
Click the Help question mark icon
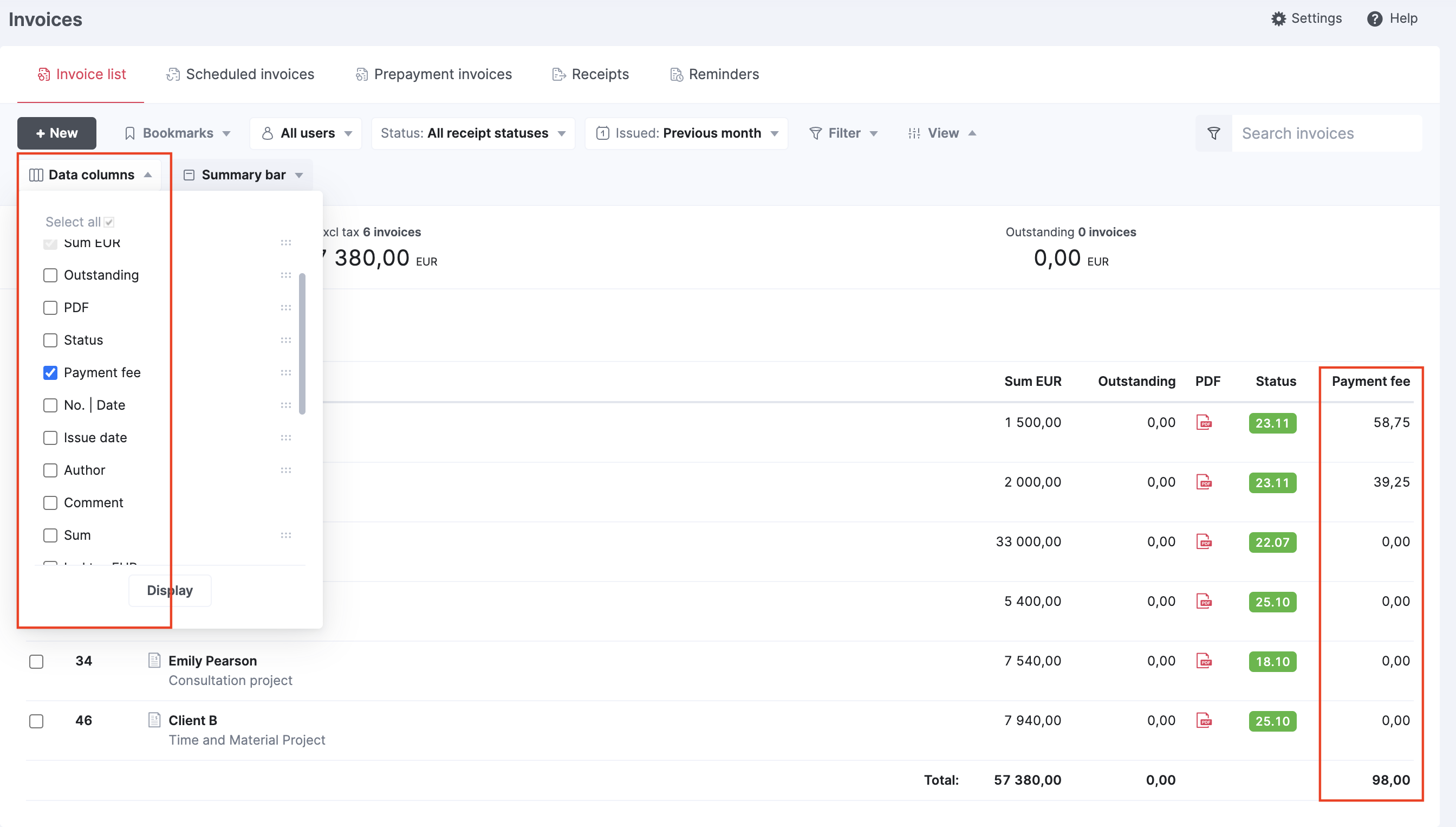pos(1374,19)
